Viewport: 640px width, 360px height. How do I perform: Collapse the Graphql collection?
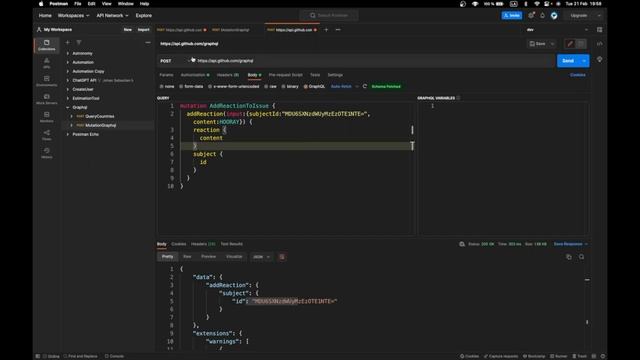tap(68, 107)
